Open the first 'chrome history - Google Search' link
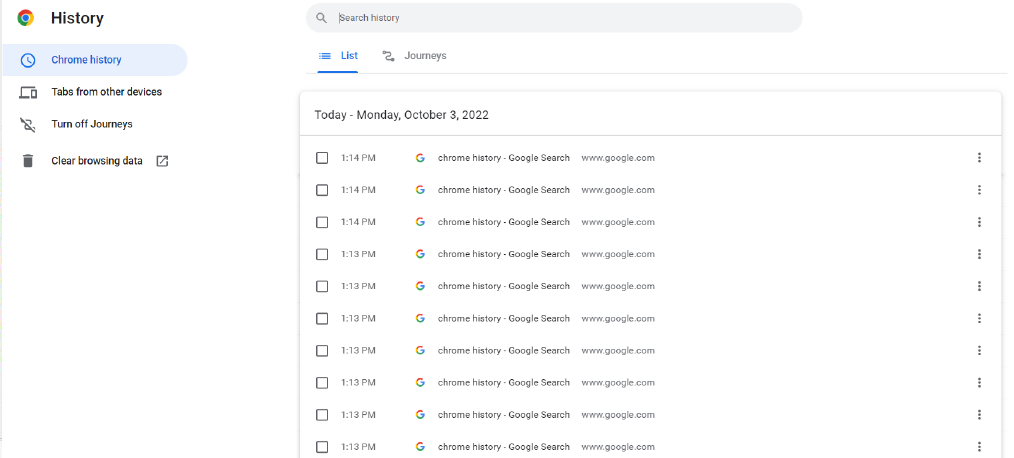Viewport: 1014px width, 458px height. point(503,158)
